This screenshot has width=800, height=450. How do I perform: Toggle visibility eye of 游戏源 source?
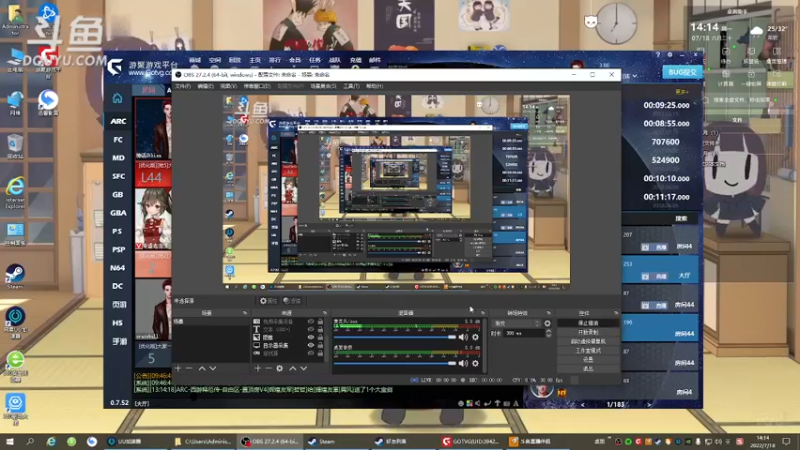click(x=310, y=353)
